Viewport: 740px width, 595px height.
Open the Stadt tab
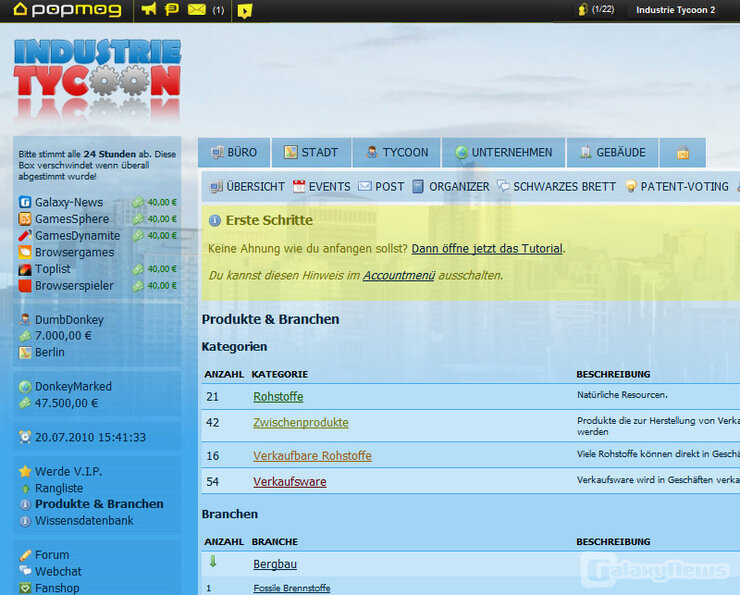pyautogui.click(x=311, y=152)
